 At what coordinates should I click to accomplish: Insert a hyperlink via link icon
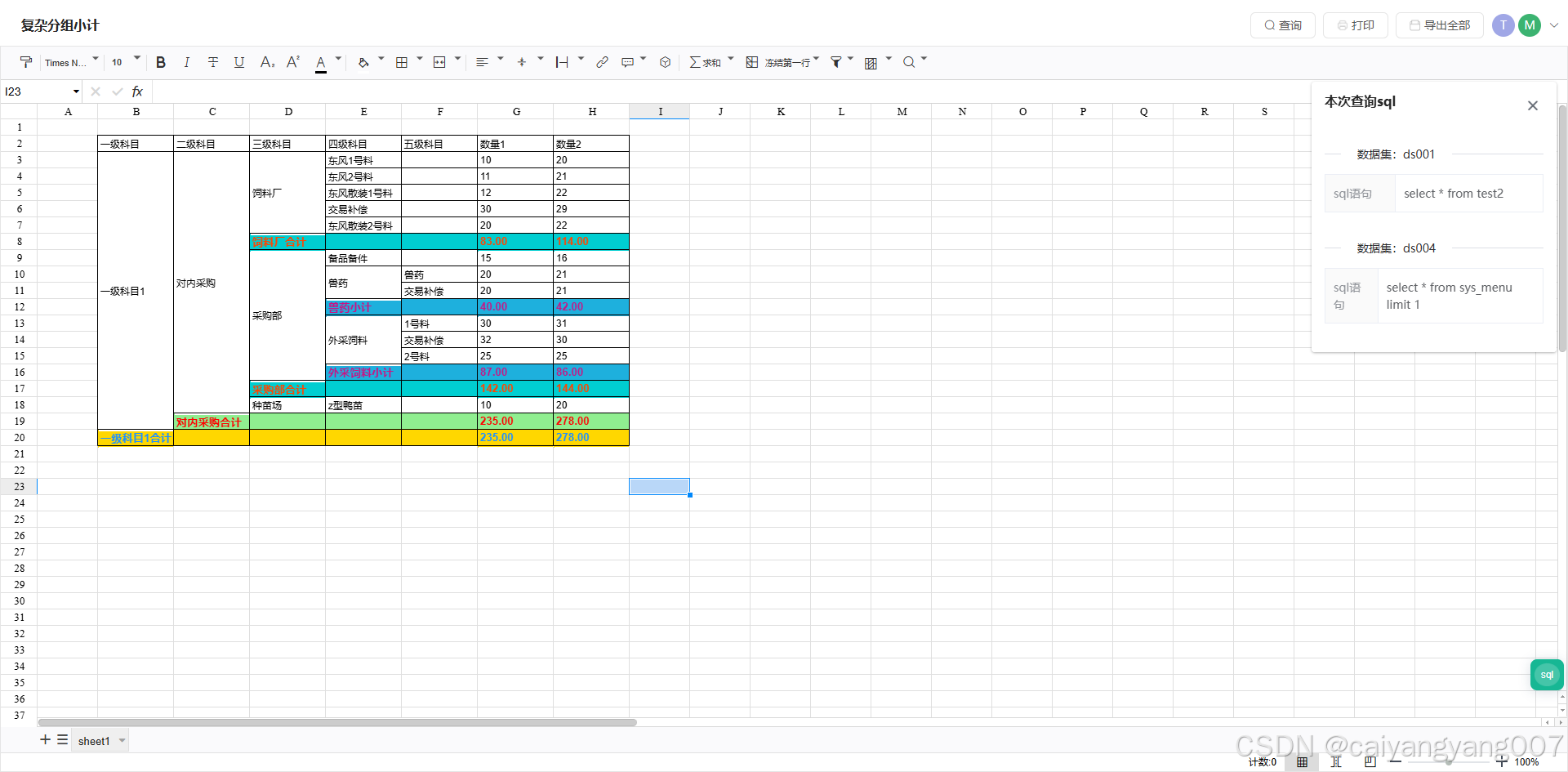(x=602, y=62)
